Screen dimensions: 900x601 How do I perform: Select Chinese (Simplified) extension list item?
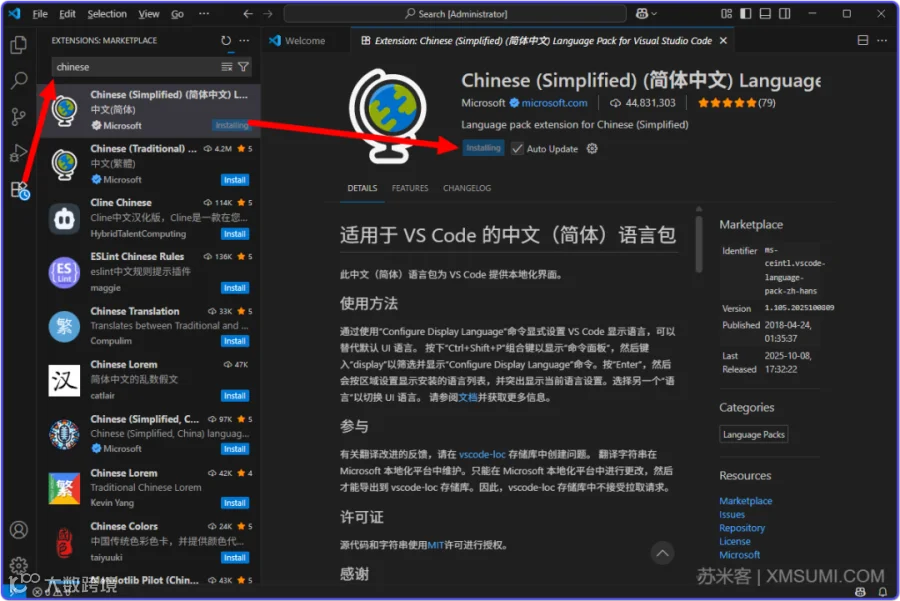(x=150, y=110)
